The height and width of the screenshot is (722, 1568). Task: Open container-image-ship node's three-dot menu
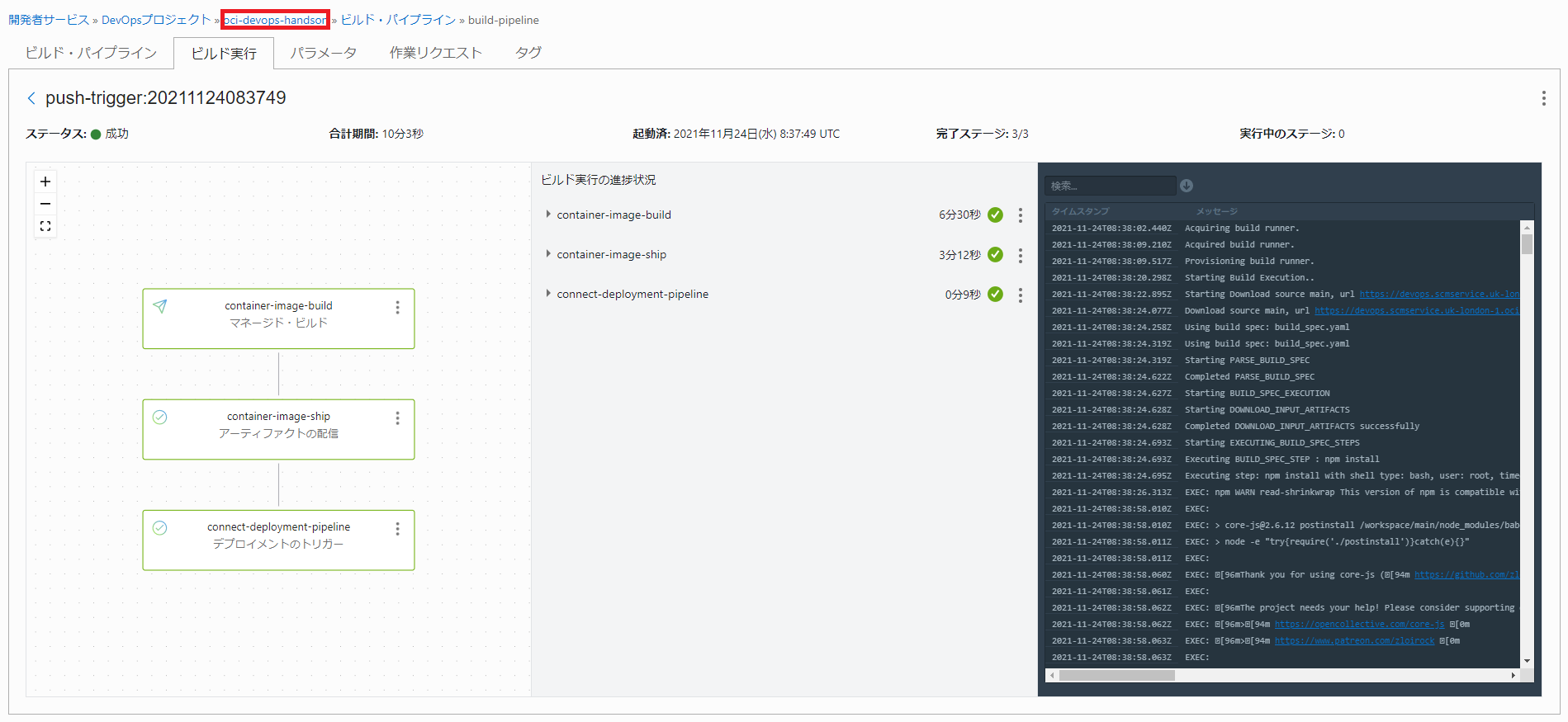pyautogui.click(x=397, y=418)
